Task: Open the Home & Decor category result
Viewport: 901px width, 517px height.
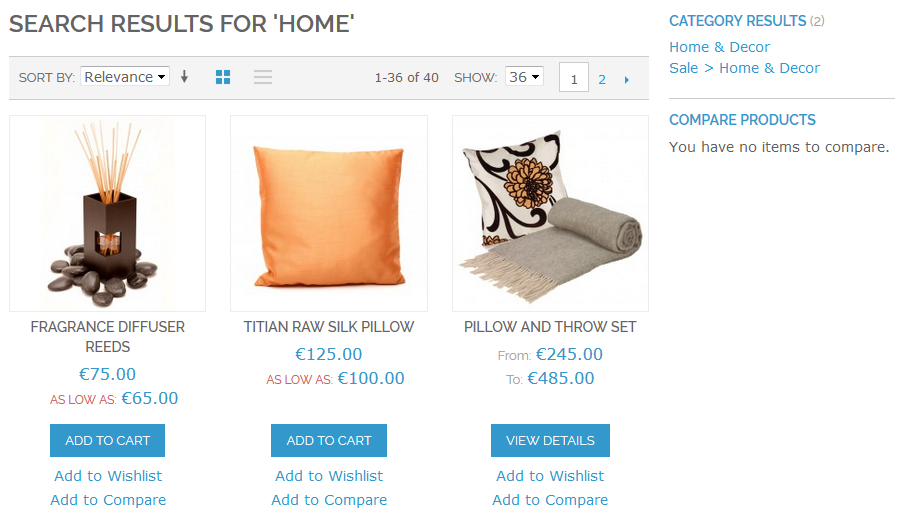Action: 719,47
